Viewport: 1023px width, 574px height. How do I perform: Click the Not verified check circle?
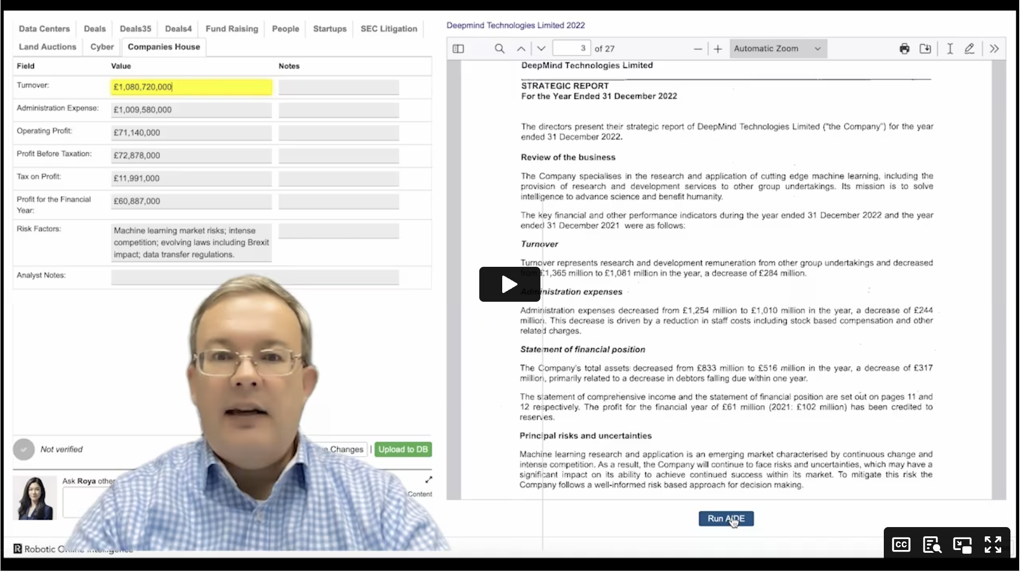(x=23, y=451)
